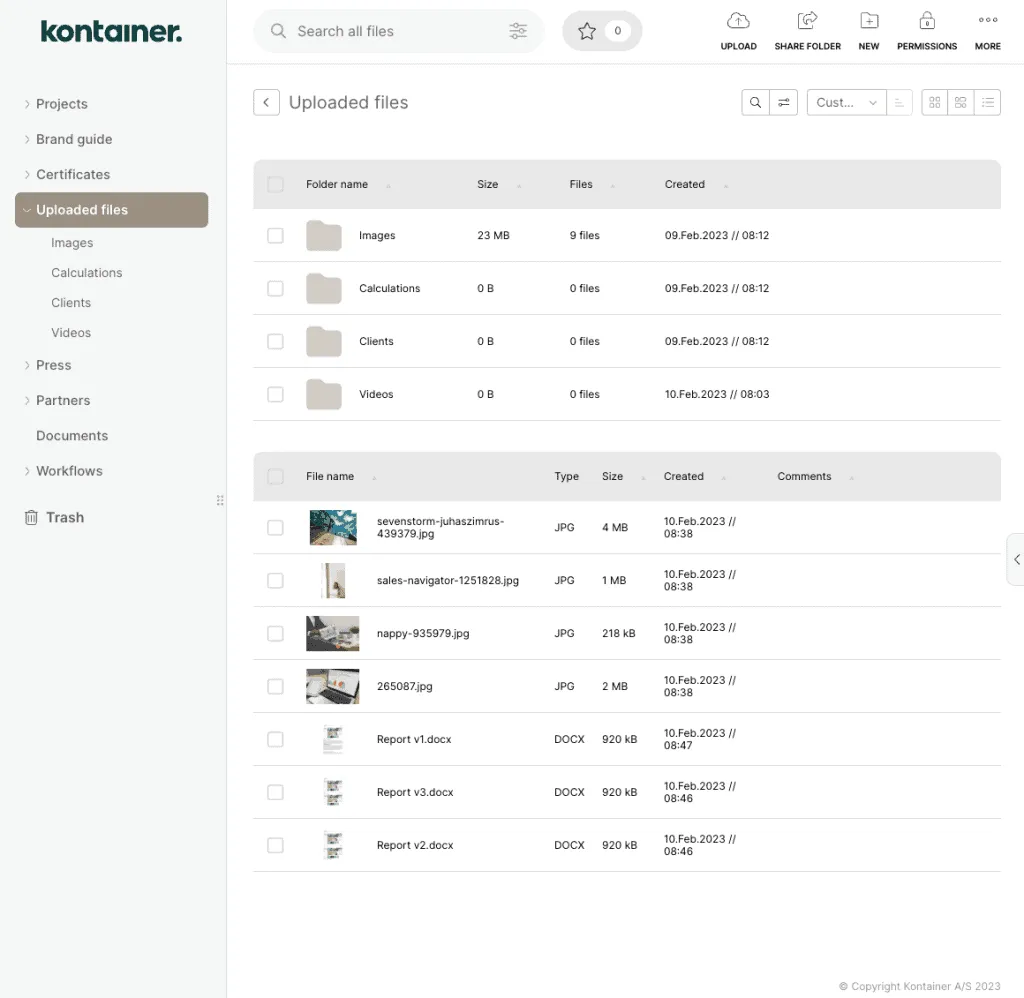Expand the Press chevron
The image size is (1024, 998).
point(27,365)
